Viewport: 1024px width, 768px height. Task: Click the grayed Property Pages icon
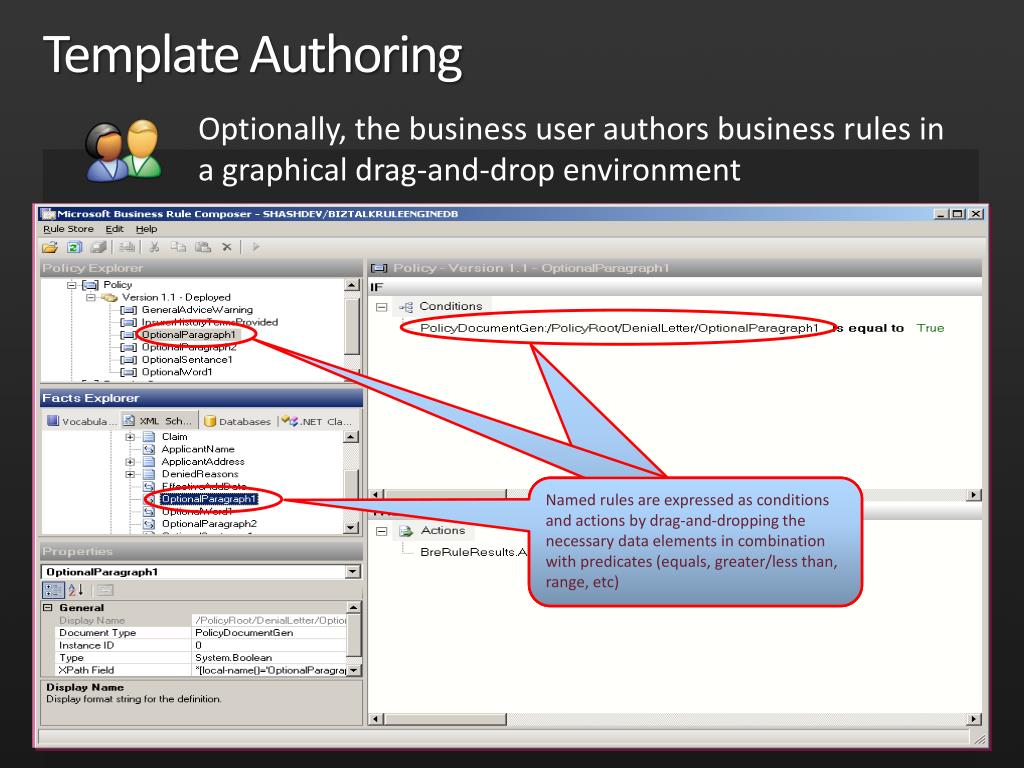point(105,590)
